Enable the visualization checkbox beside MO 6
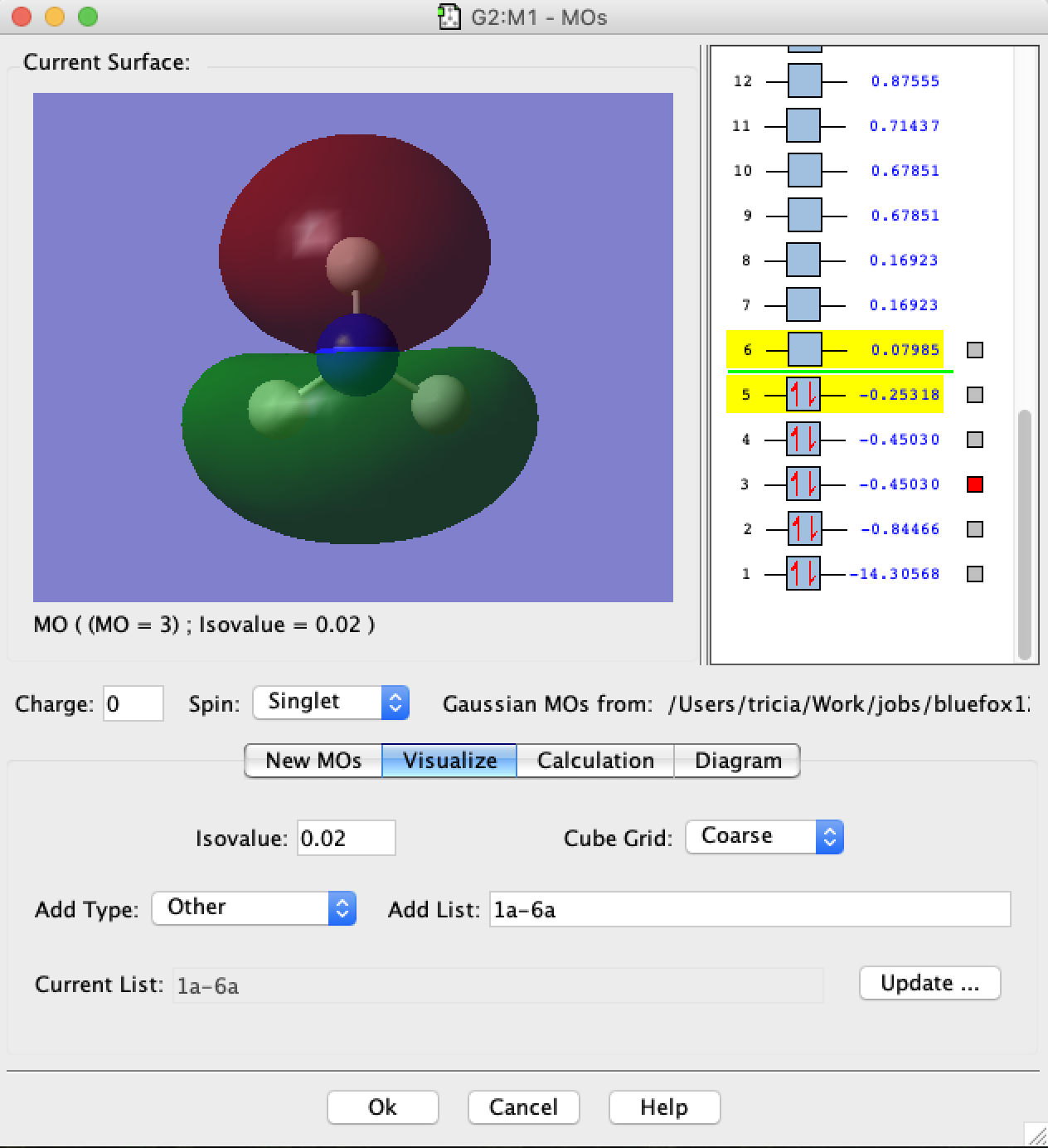Screen dimensions: 1048x1148 975,350
